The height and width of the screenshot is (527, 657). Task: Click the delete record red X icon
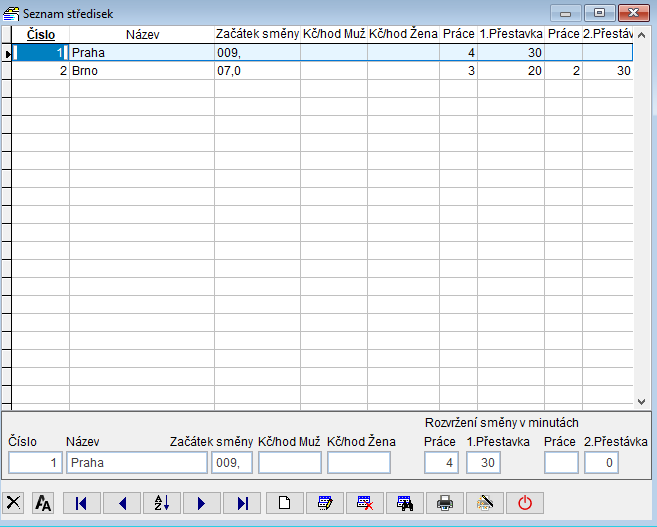coord(365,503)
